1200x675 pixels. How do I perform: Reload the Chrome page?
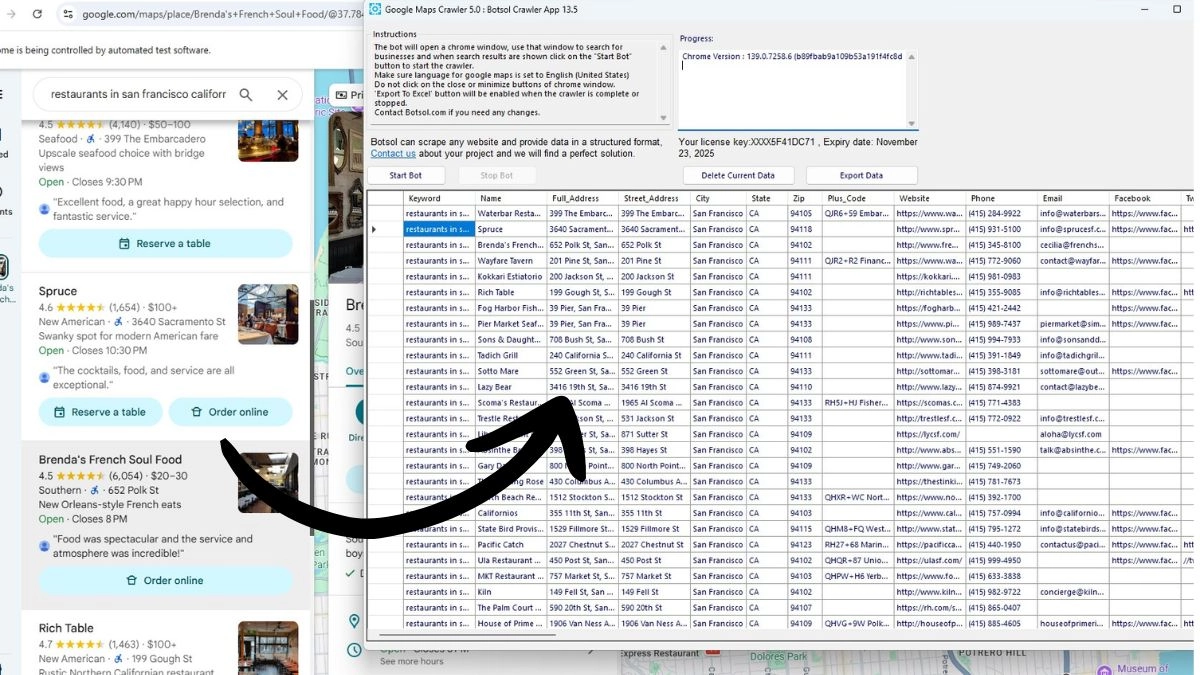37,14
